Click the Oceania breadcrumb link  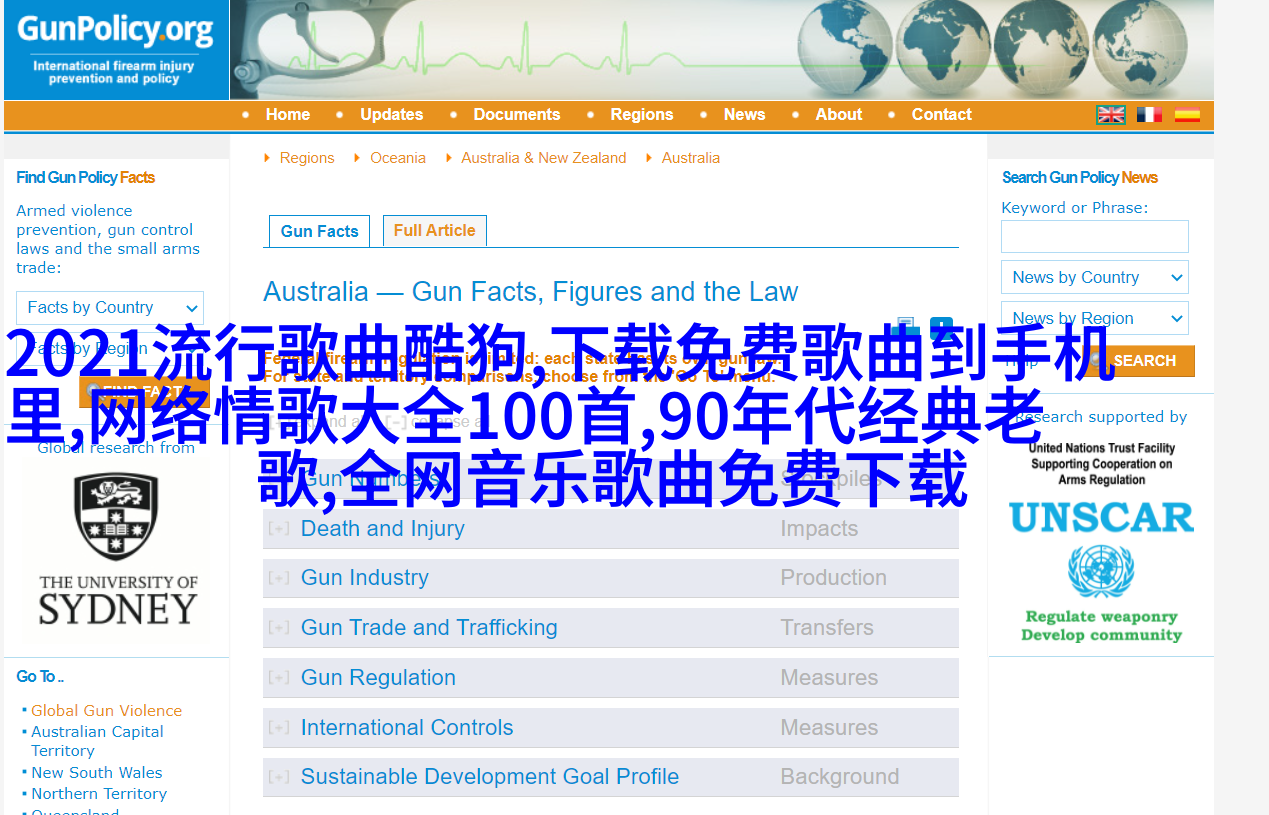pyautogui.click(x=398, y=158)
